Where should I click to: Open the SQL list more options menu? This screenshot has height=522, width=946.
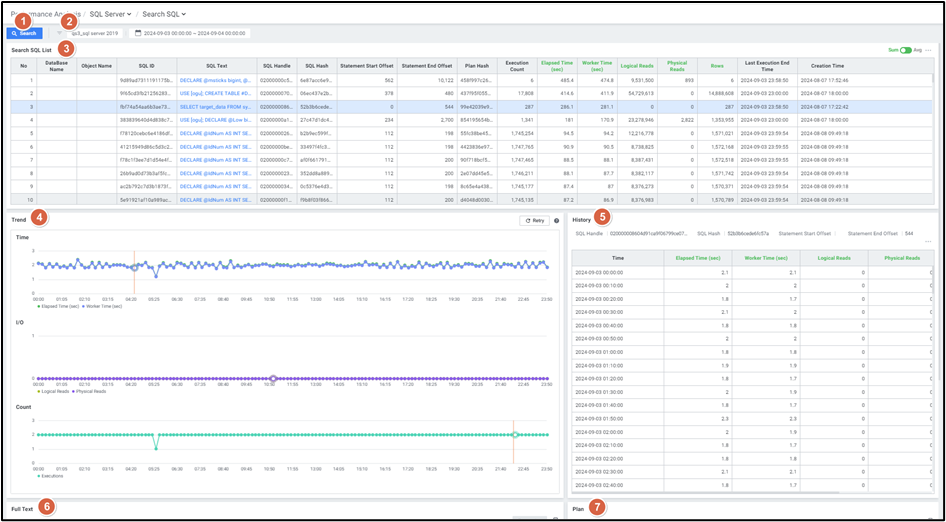930,49
